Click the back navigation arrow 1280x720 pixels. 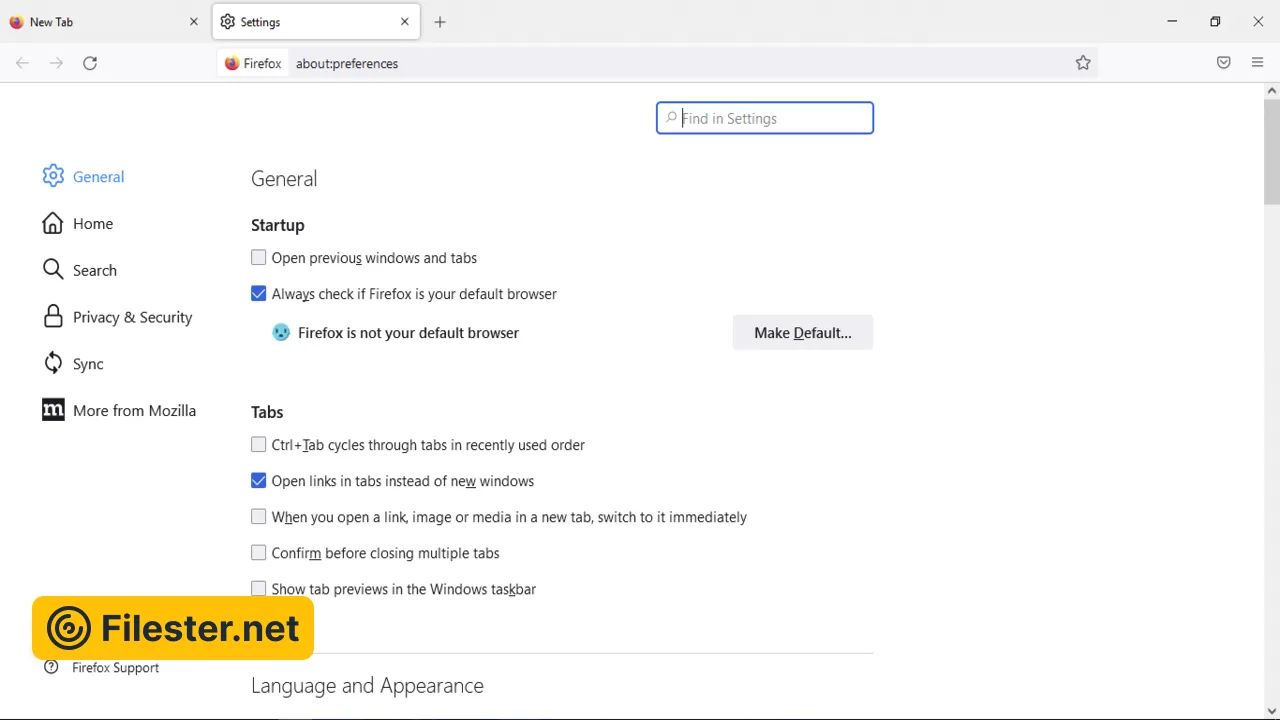[x=22, y=63]
